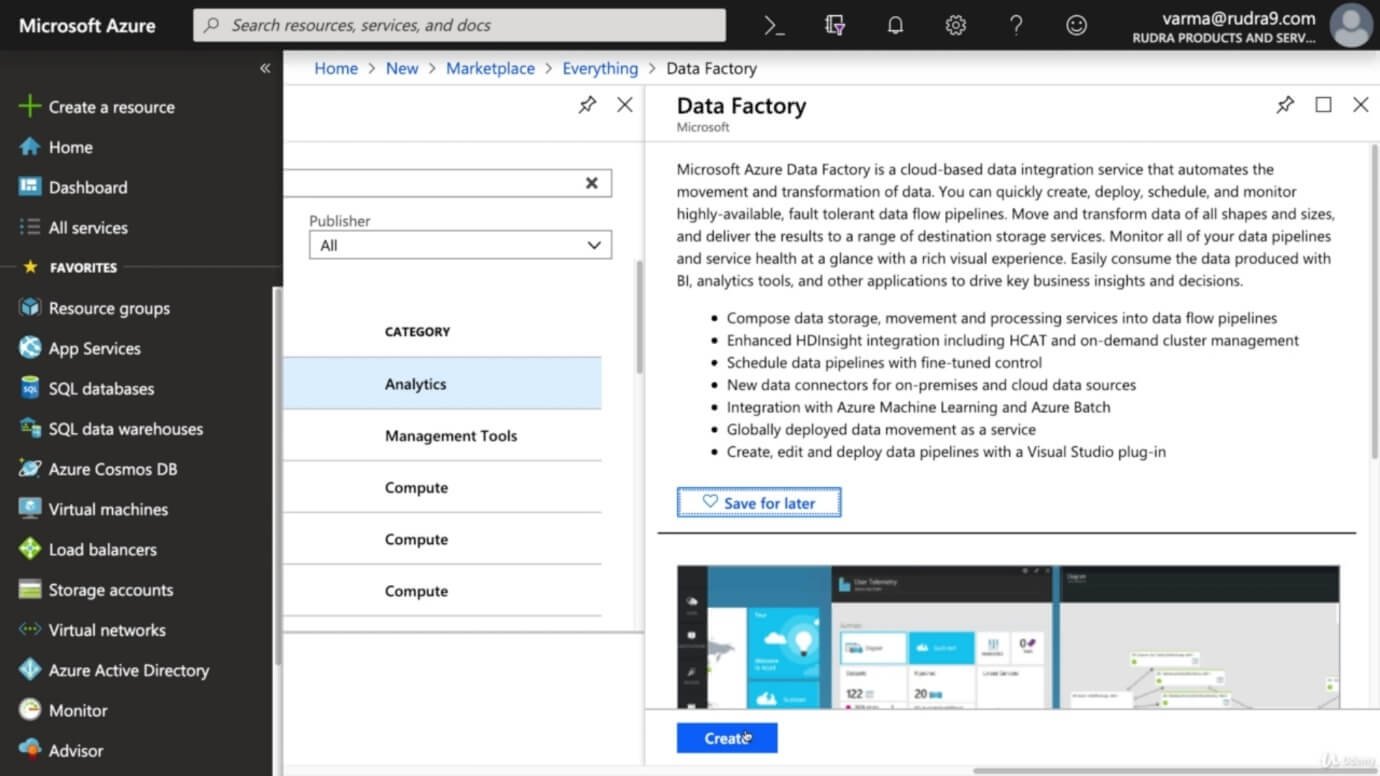Click the Home house icon in the sidebar

30,147
